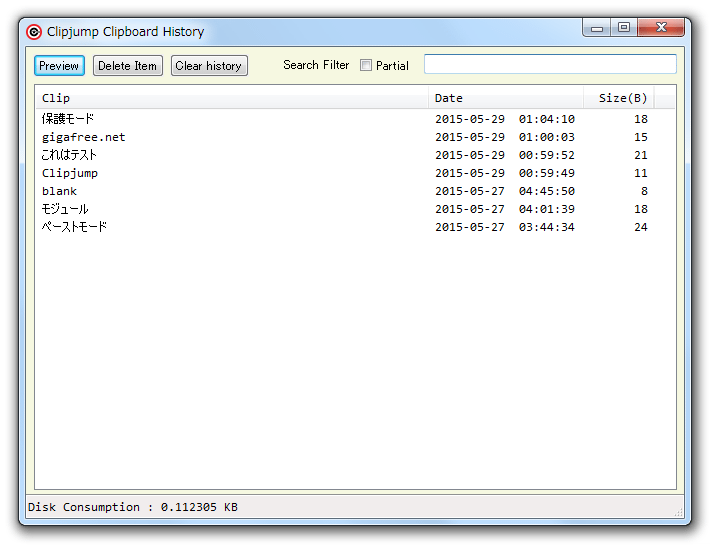Click the Clear history button
This screenshot has height=548, width=713.
click(209, 65)
